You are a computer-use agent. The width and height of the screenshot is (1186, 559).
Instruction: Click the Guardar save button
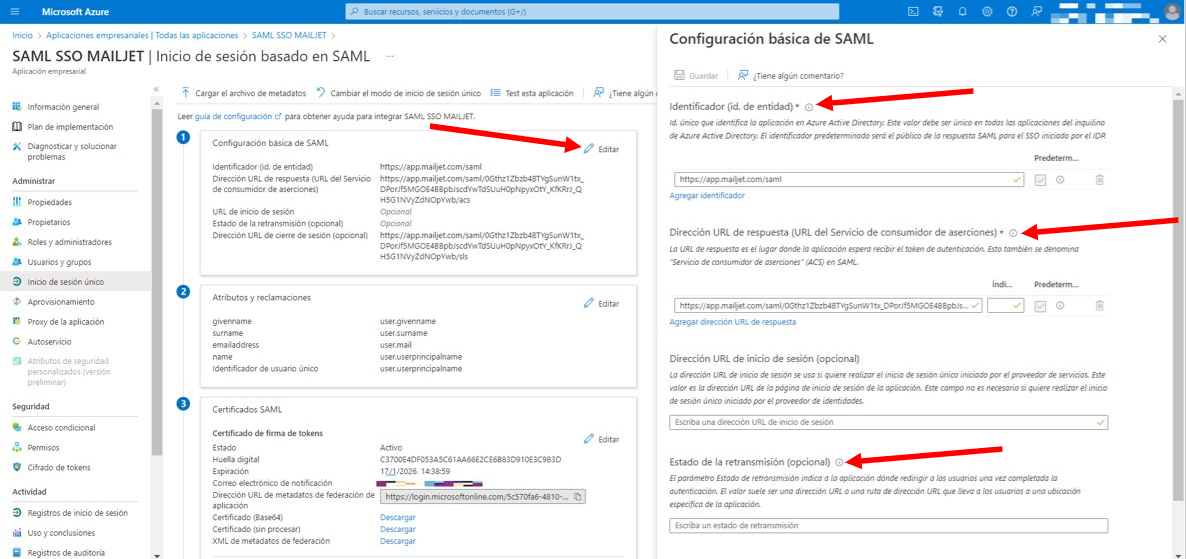pos(695,76)
